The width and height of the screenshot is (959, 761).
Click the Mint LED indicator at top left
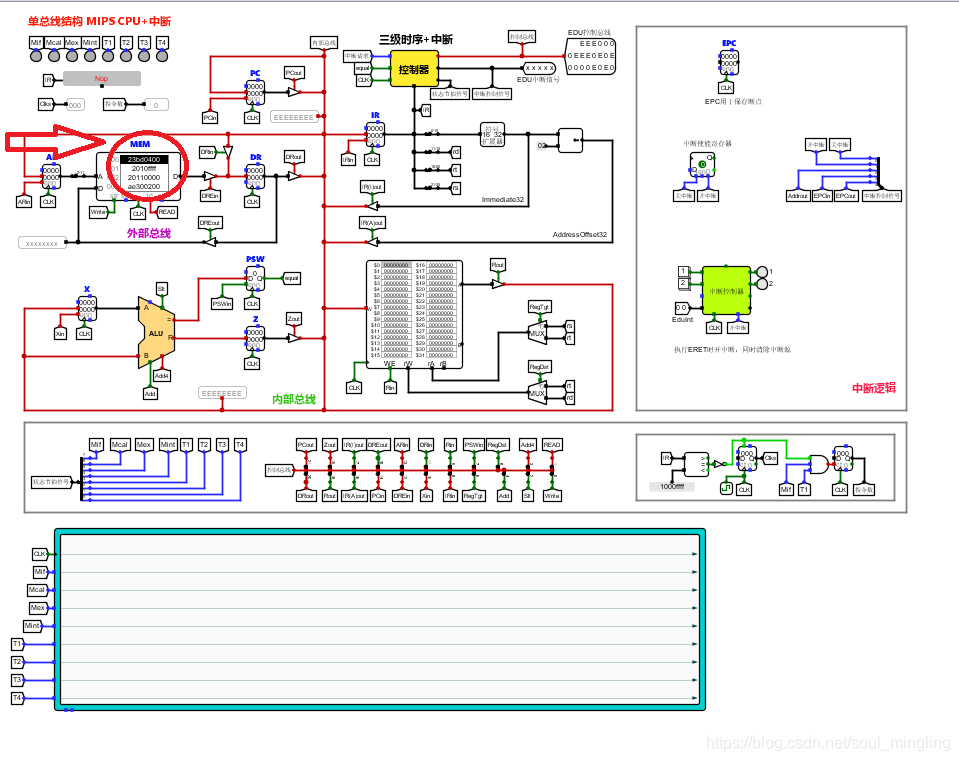coord(90,56)
